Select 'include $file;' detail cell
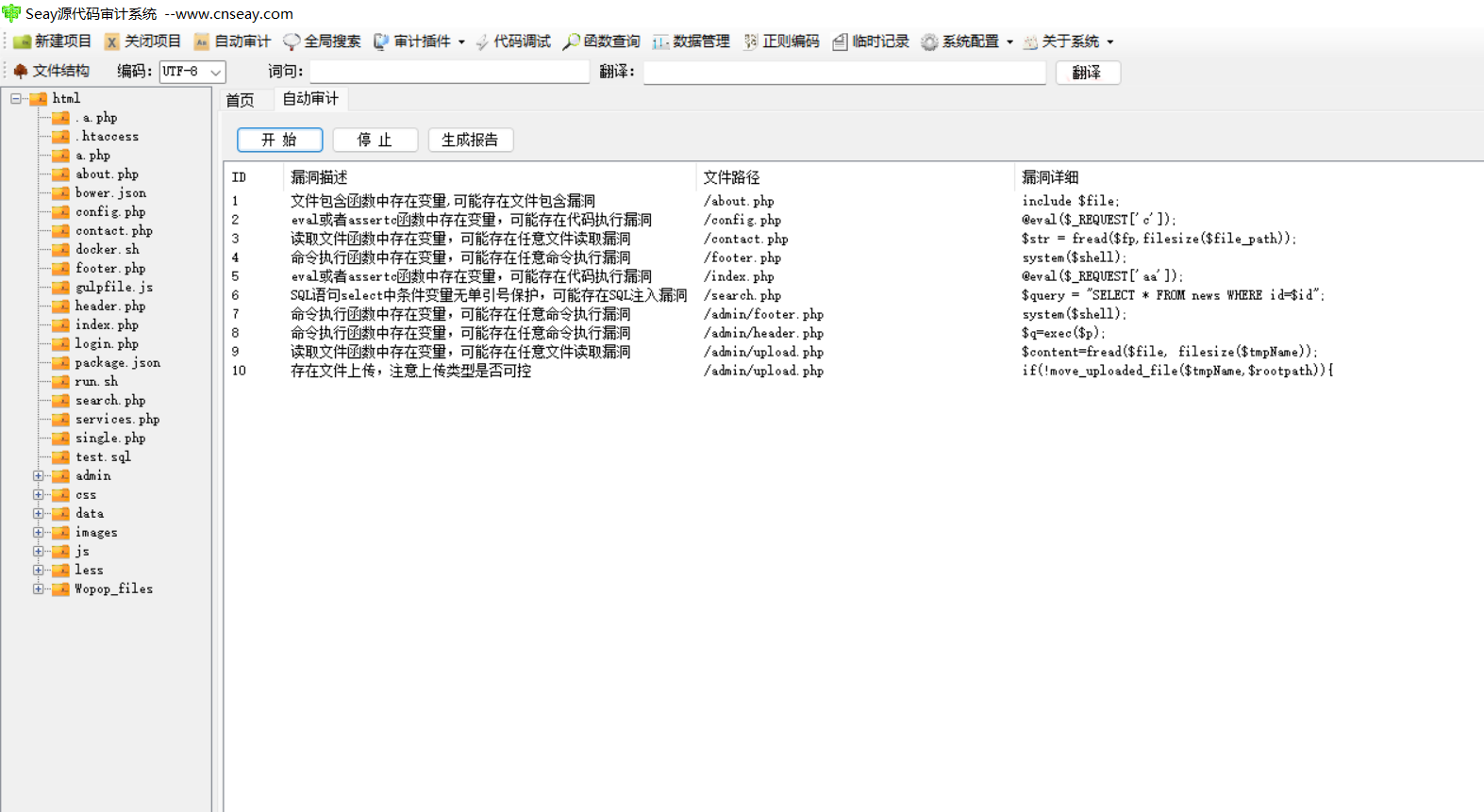Screen dimensions: 1484x812 [1070, 201]
